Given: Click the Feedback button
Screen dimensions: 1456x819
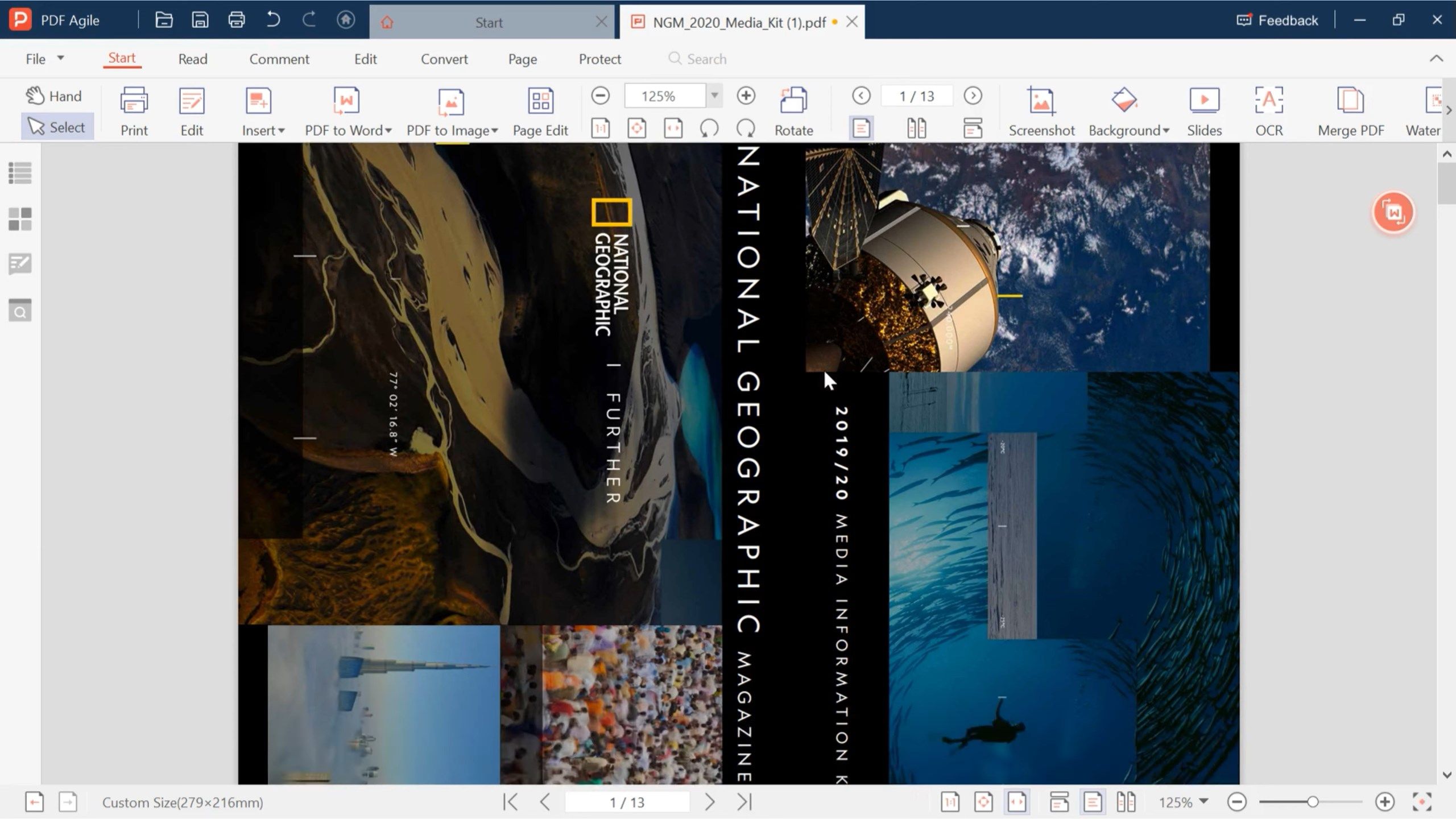Looking at the screenshot, I should (x=1277, y=20).
